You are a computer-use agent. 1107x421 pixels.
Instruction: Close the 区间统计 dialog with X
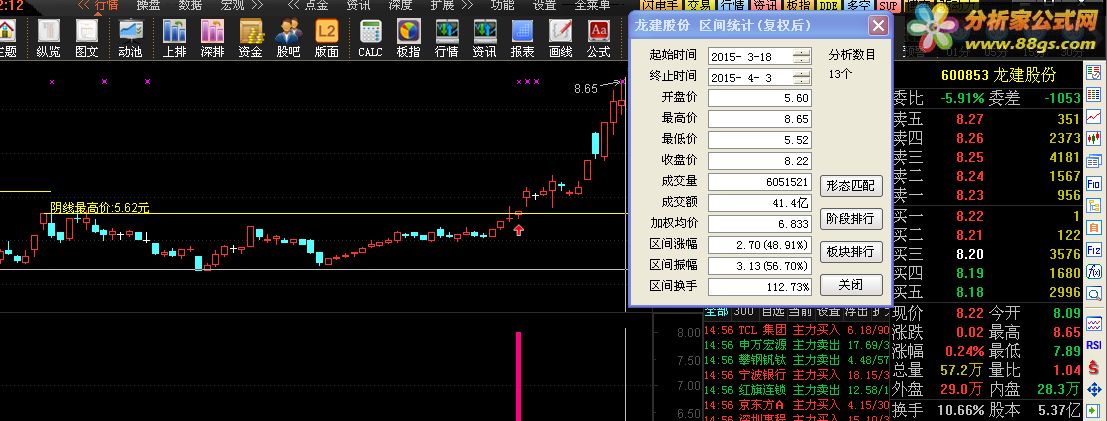(878, 26)
